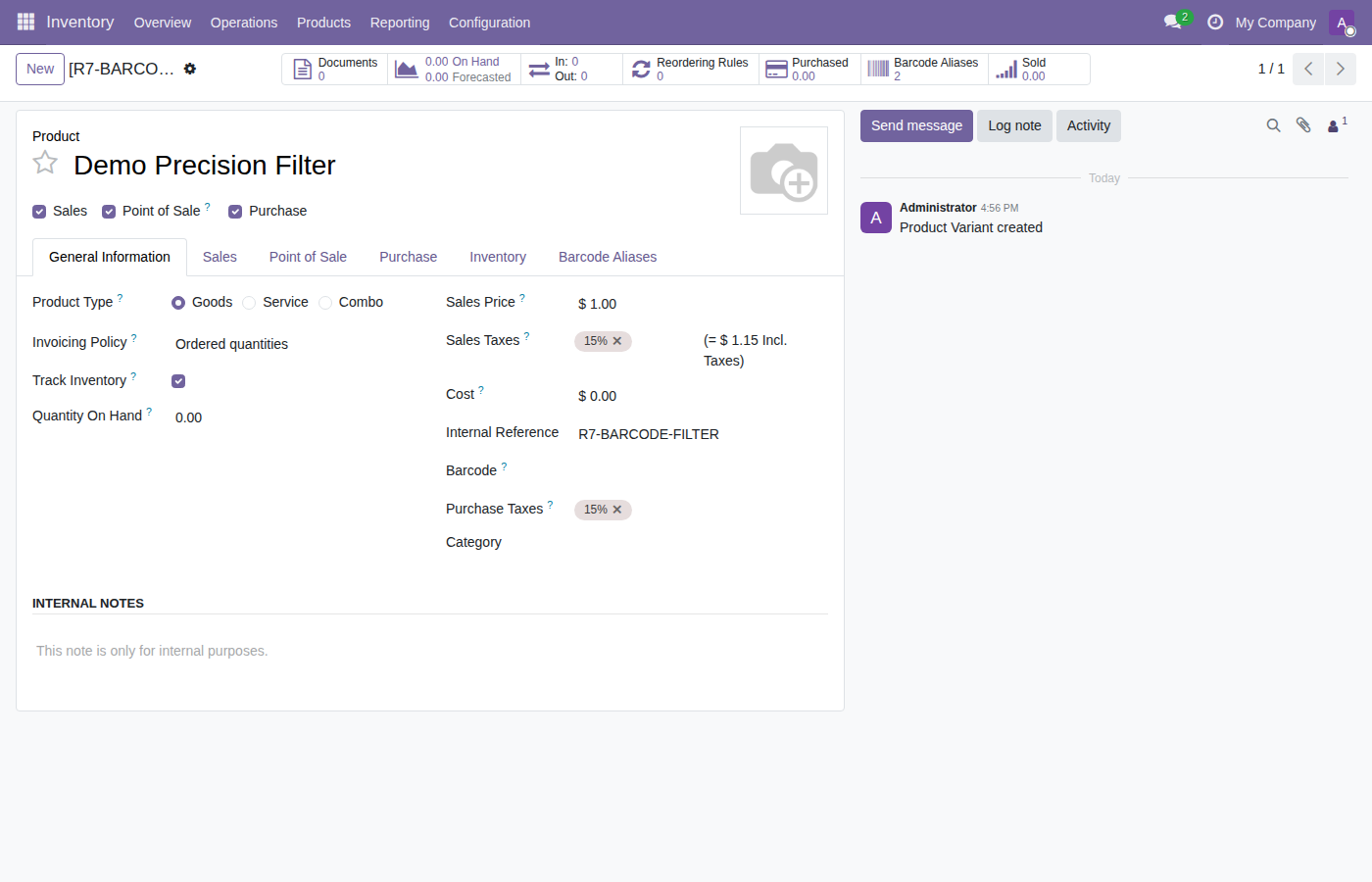The image size is (1372, 882).
Task: Open the Administrator user avatar menu
Action: click(x=1342, y=23)
